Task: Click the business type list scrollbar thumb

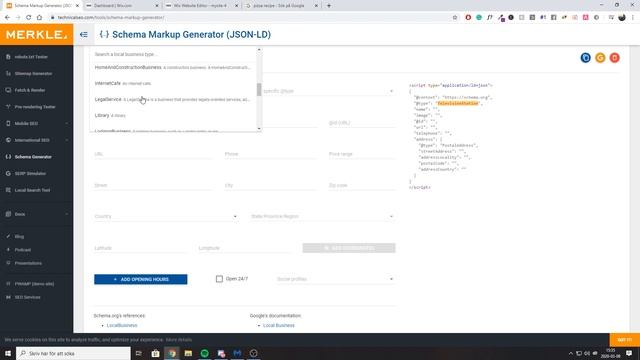Action: pyautogui.click(x=259, y=89)
